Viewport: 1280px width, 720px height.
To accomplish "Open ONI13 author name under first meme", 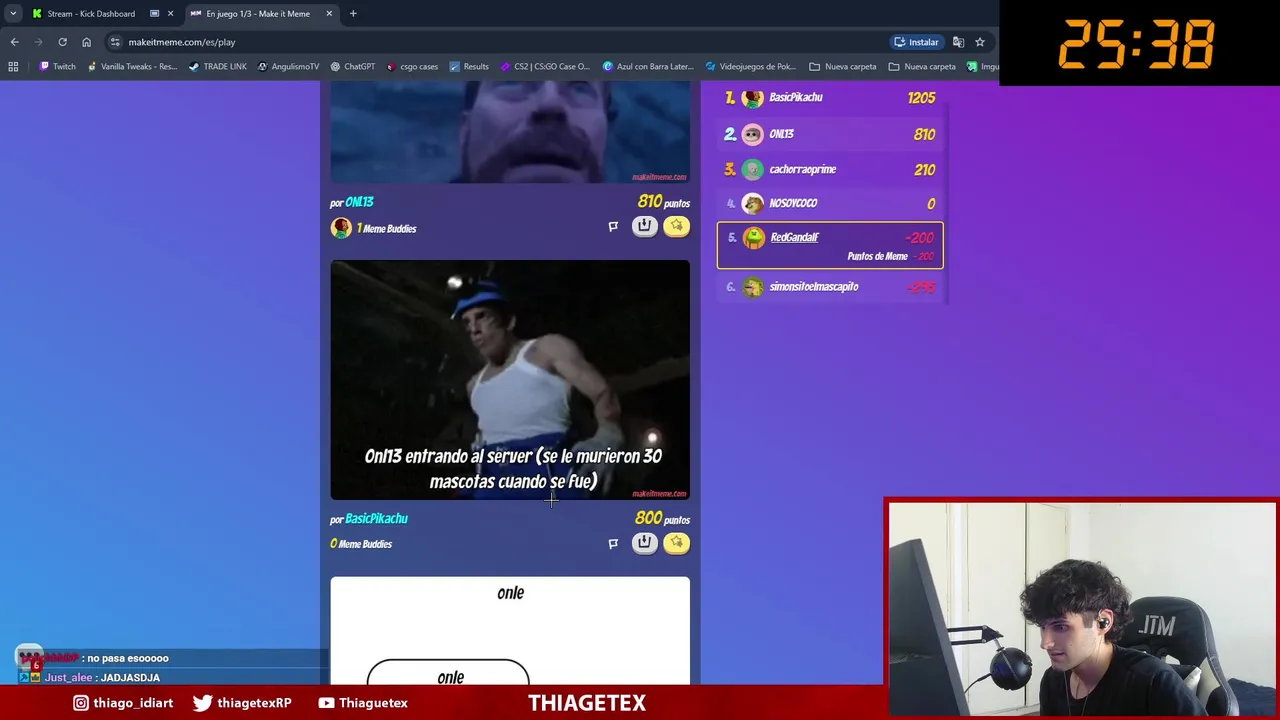I will [x=359, y=202].
